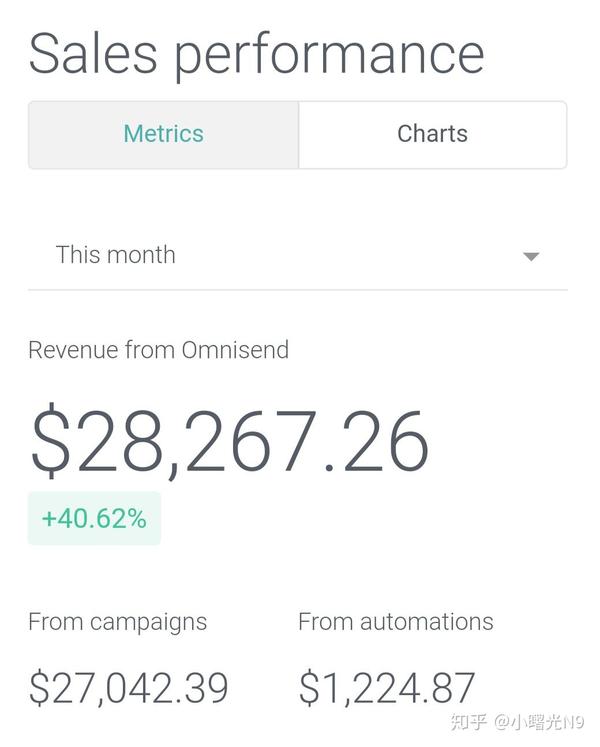The height and width of the screenshot is (747, 600).
Task: Click the dollar sign of total revenue
Action: (51, 441)
